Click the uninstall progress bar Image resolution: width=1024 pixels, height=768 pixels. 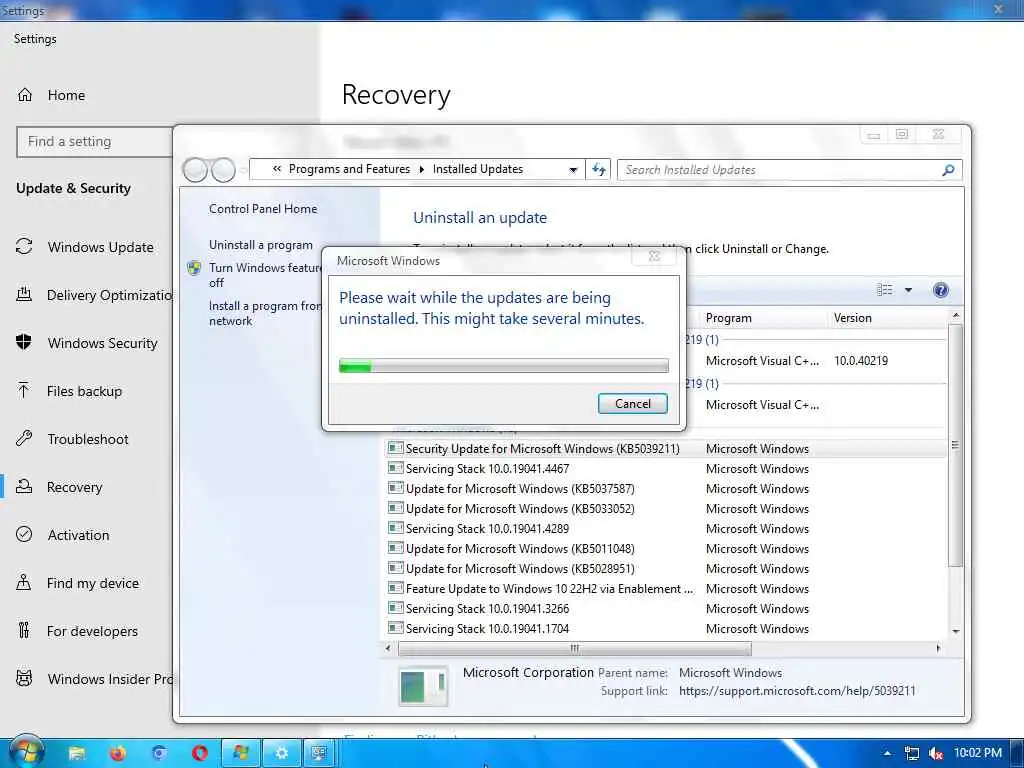pos(504,366)
